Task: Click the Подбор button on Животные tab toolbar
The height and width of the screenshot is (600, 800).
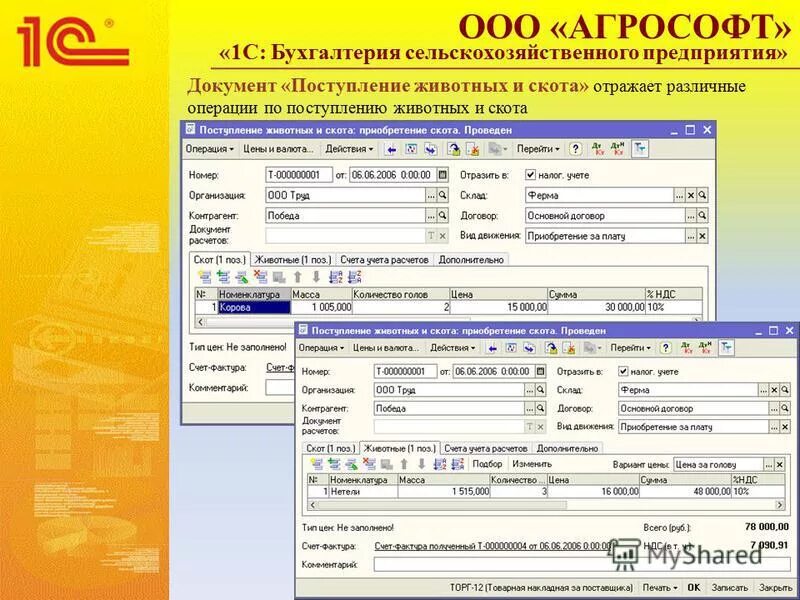Action: click(487, 464)
